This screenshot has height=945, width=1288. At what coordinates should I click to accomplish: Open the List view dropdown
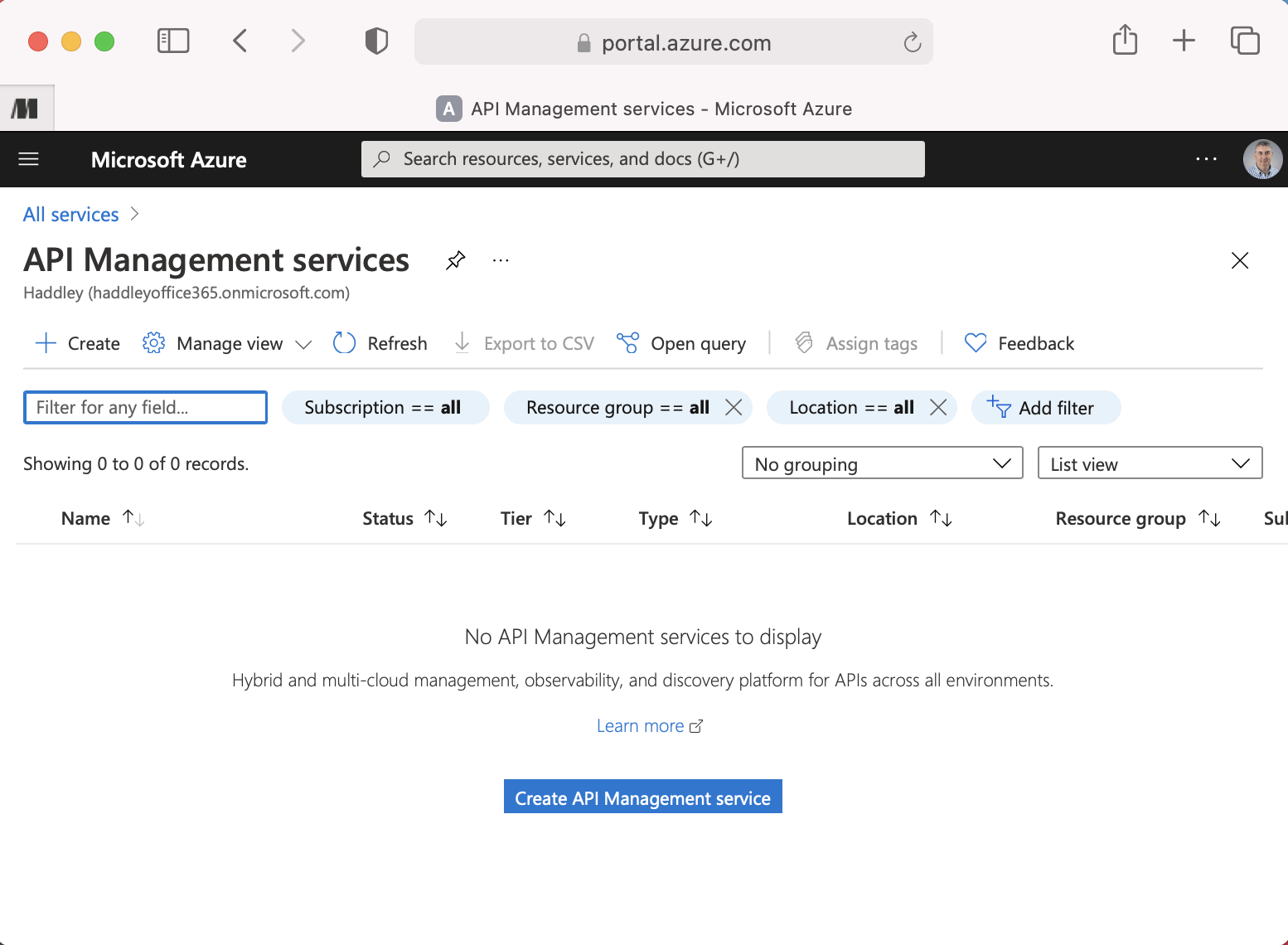1150,463
